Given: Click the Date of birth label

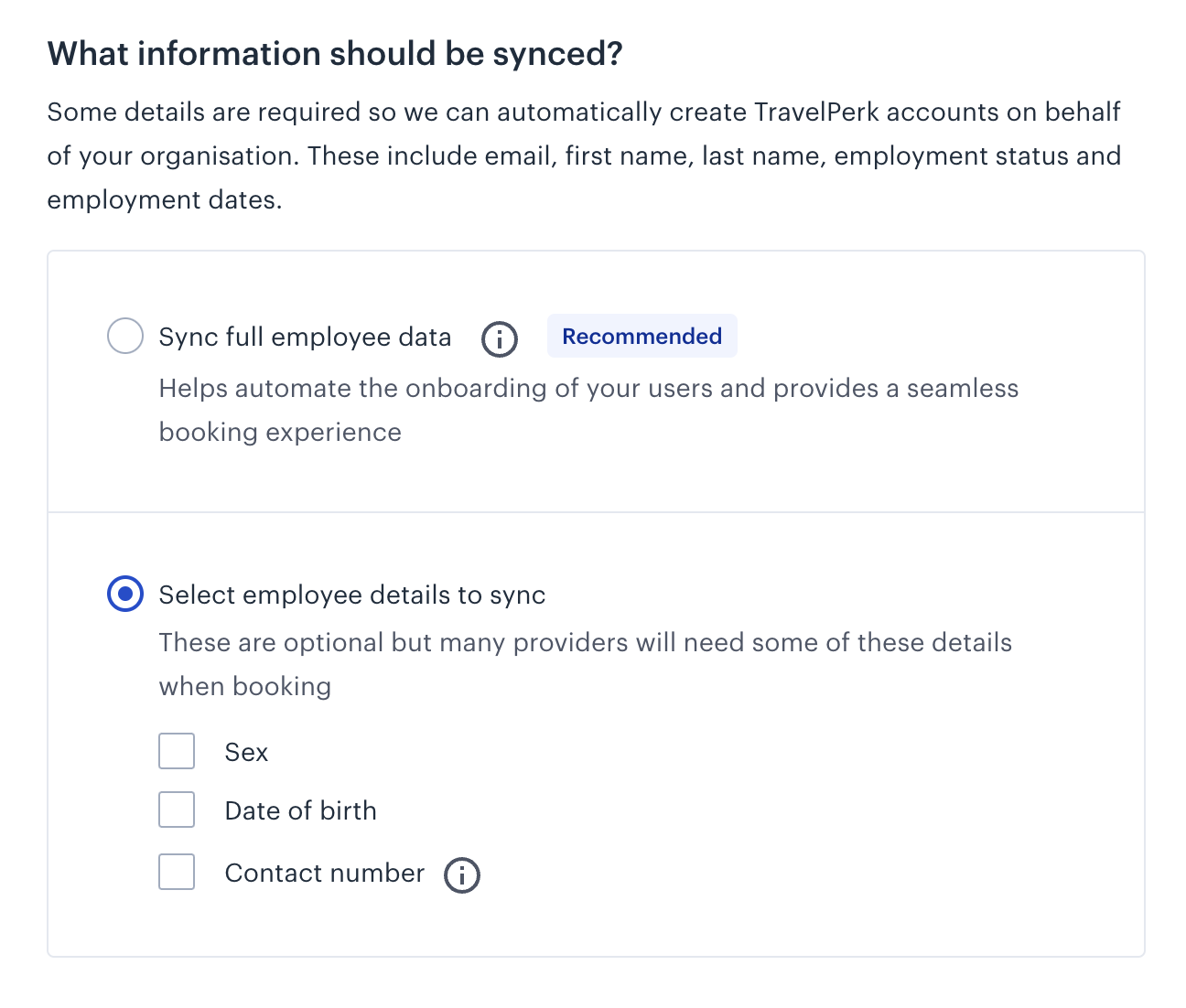Looking at the screenshot, I should pos(301,810).
